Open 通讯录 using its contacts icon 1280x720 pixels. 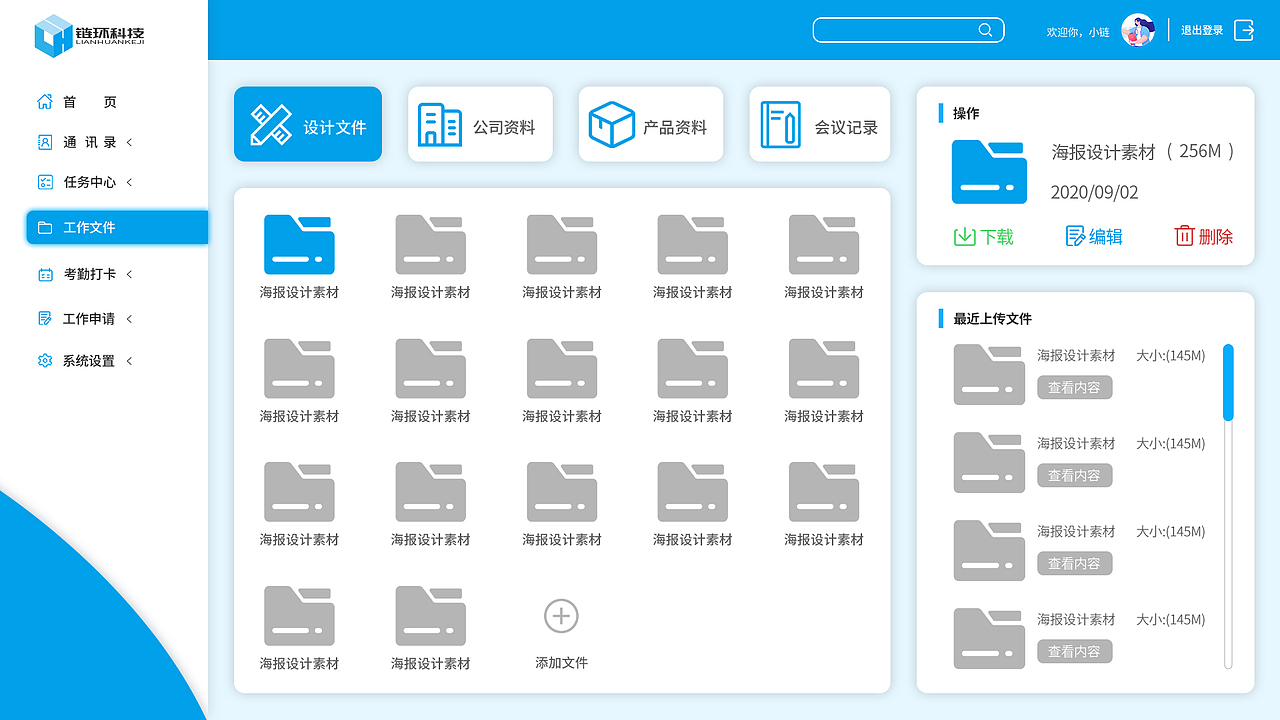44,142
